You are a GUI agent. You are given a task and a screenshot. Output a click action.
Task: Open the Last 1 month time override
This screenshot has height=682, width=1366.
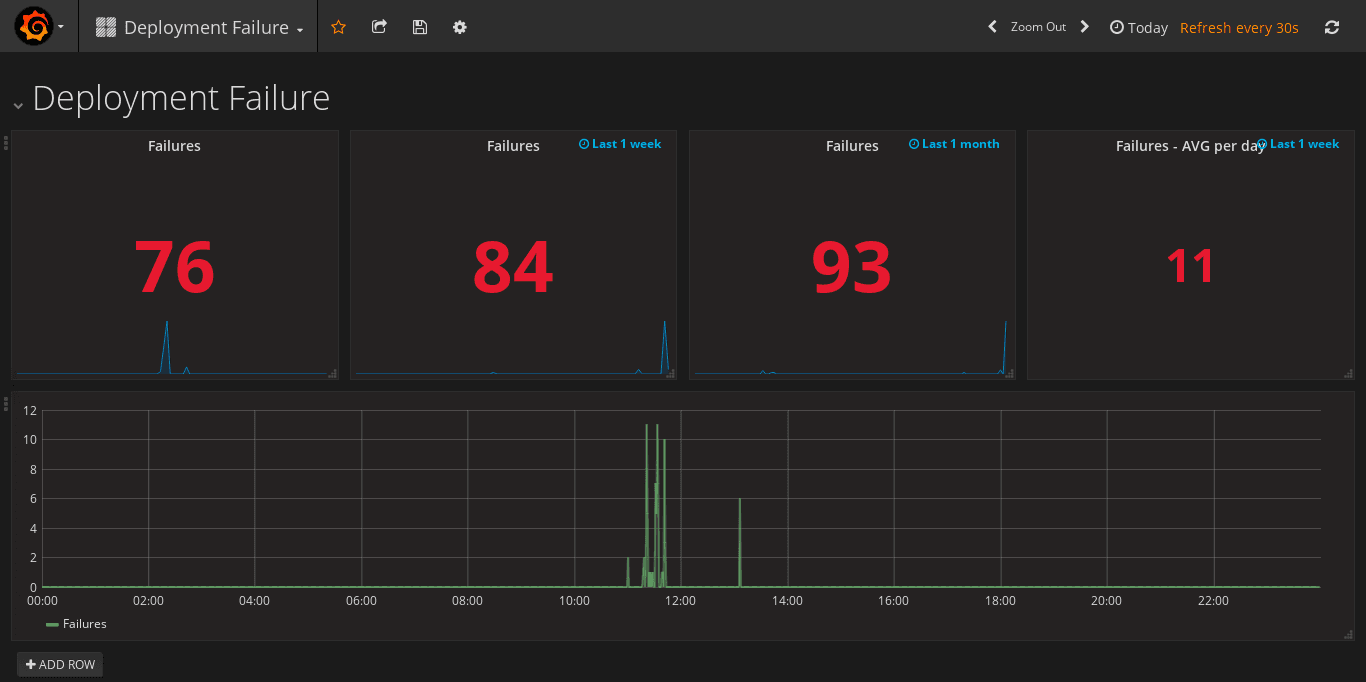(953, 143)
